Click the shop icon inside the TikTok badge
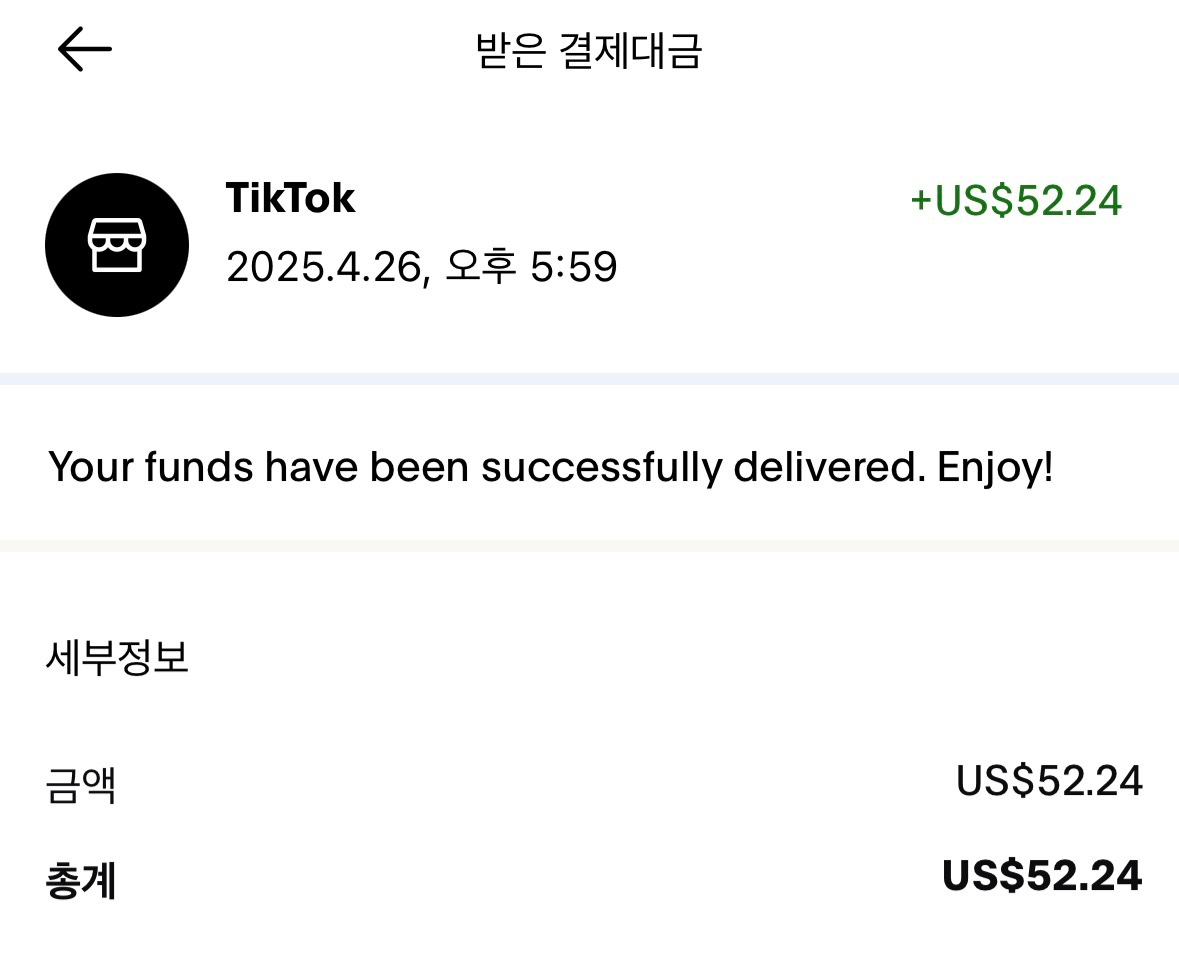 (x=117, y=244)
